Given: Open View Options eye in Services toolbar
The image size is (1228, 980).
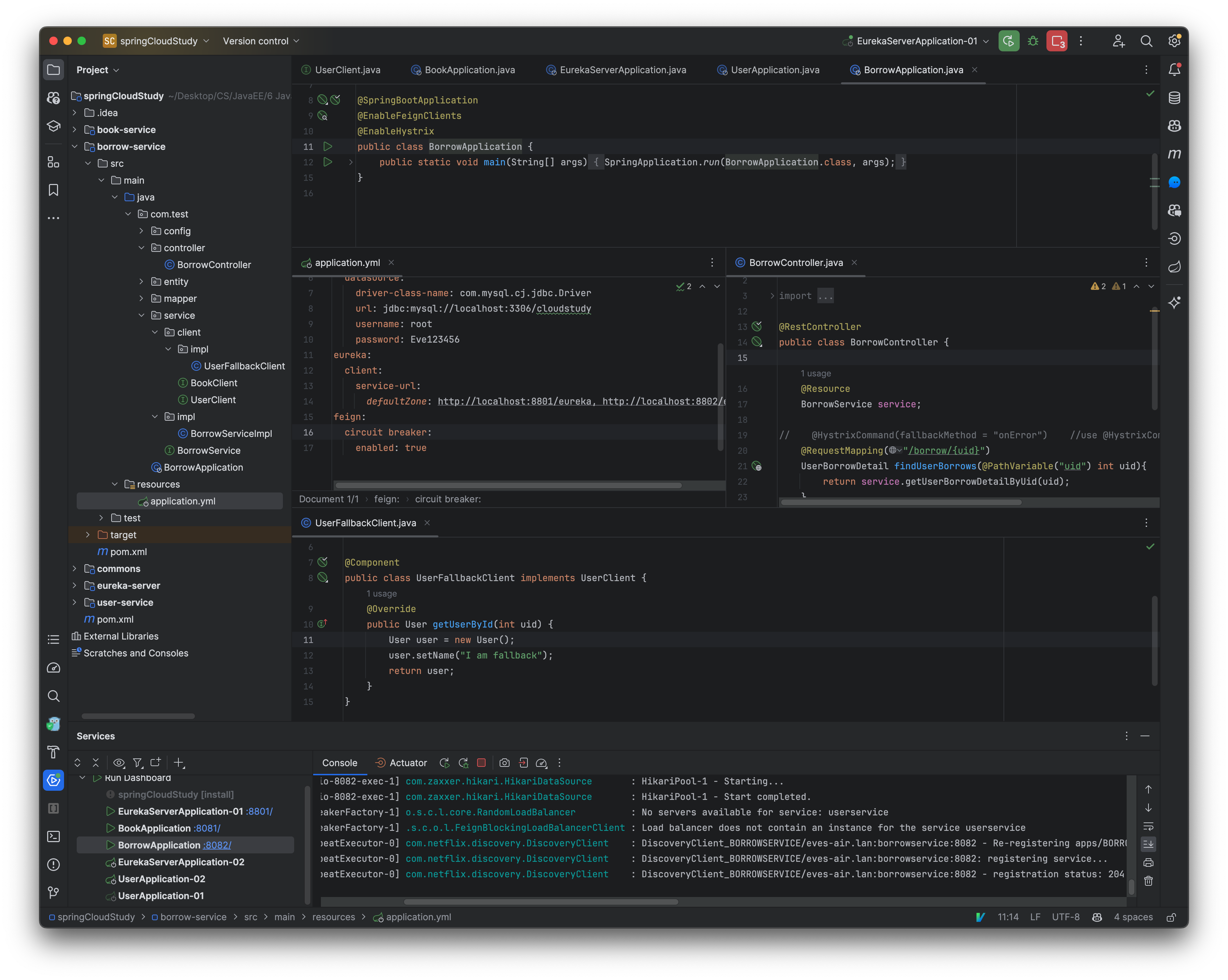Looking at the screenshot, I should tap(119, 763).
